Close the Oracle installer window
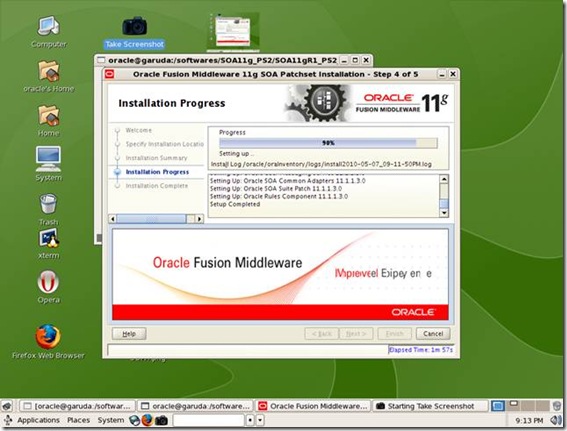This screenshot has width=567, height=431. pyautogui.click(x=453, y=74)
